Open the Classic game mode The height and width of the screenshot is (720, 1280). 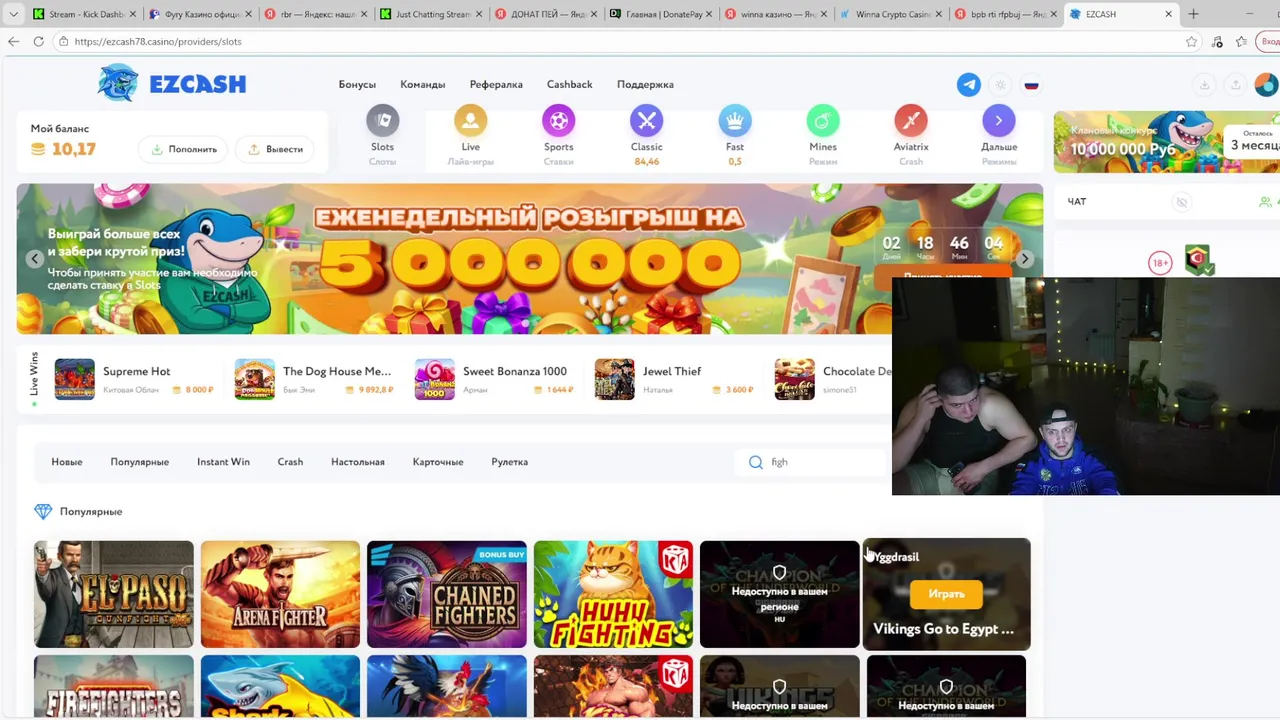tap(646, 135)
